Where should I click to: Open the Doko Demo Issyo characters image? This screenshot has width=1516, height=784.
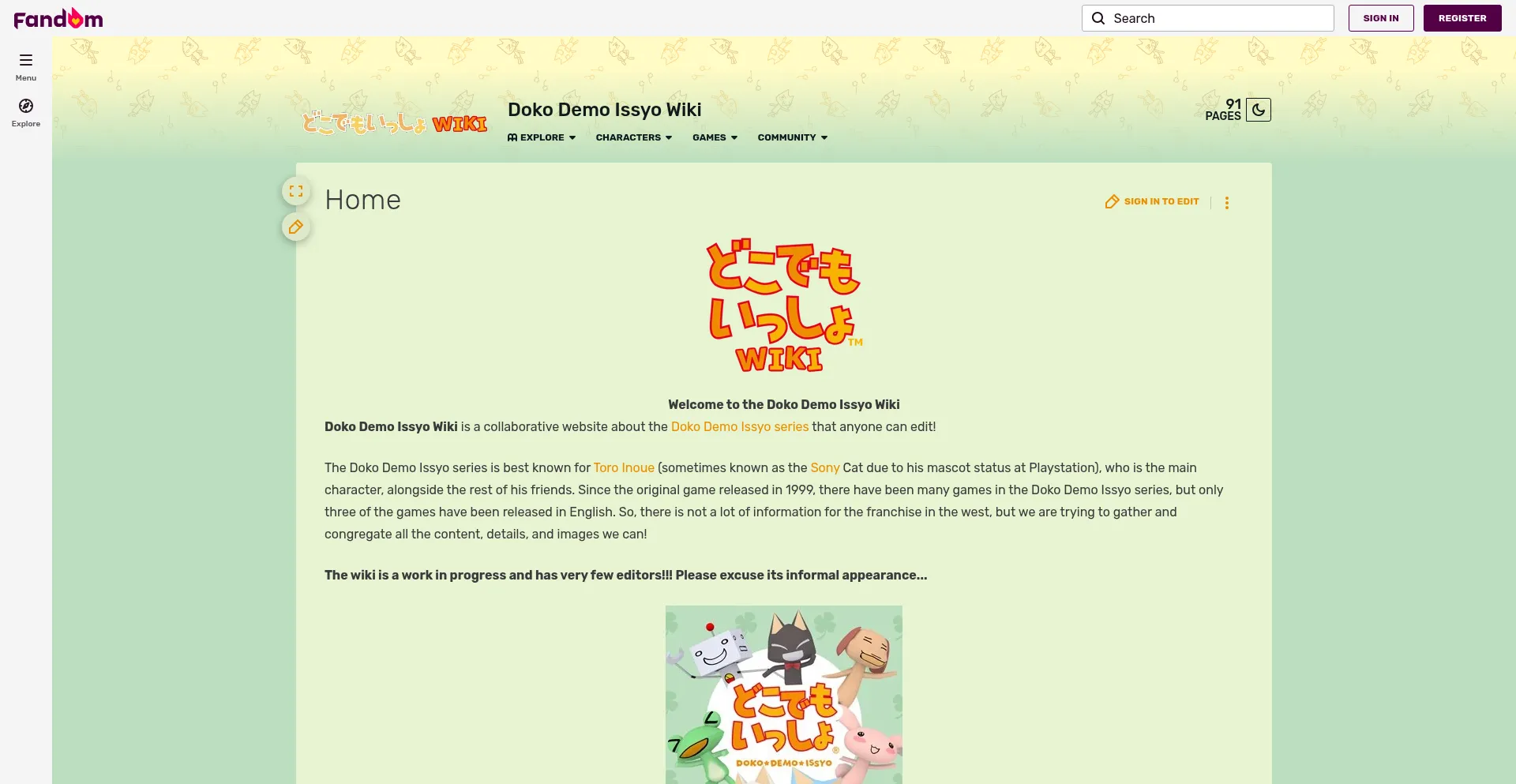point(784,695)
